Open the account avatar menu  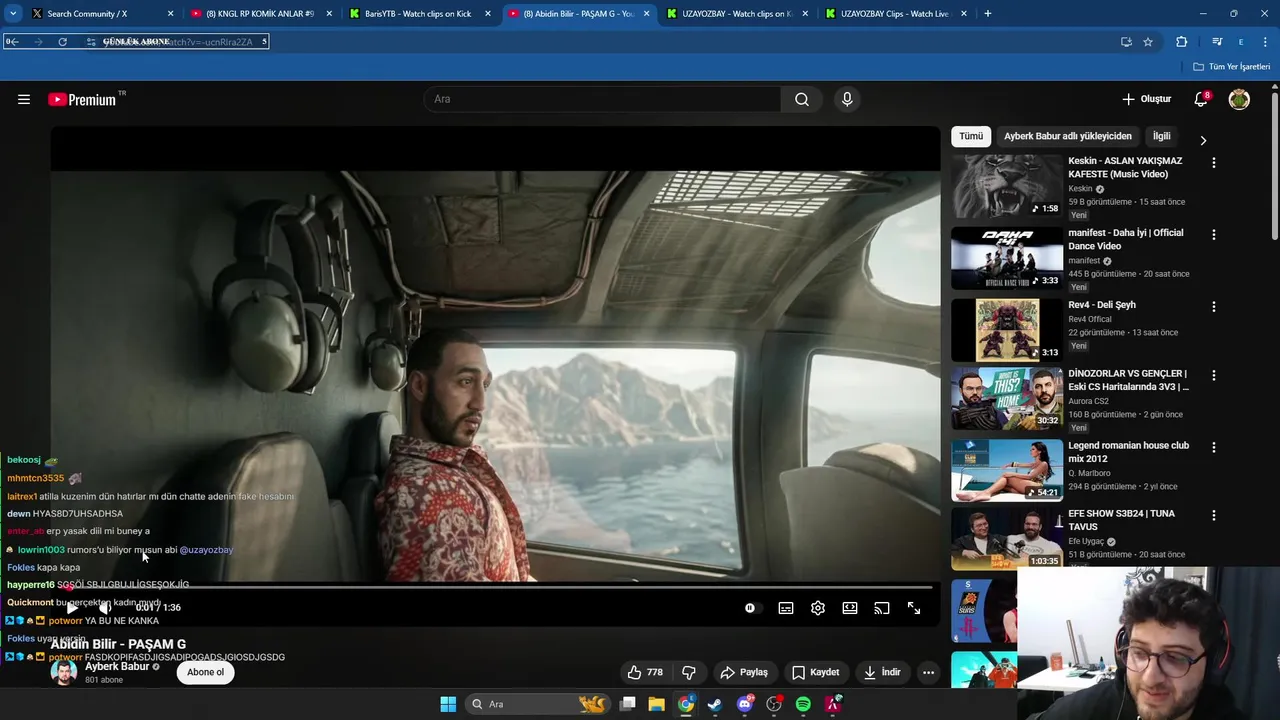click(x=1239, y=99)
